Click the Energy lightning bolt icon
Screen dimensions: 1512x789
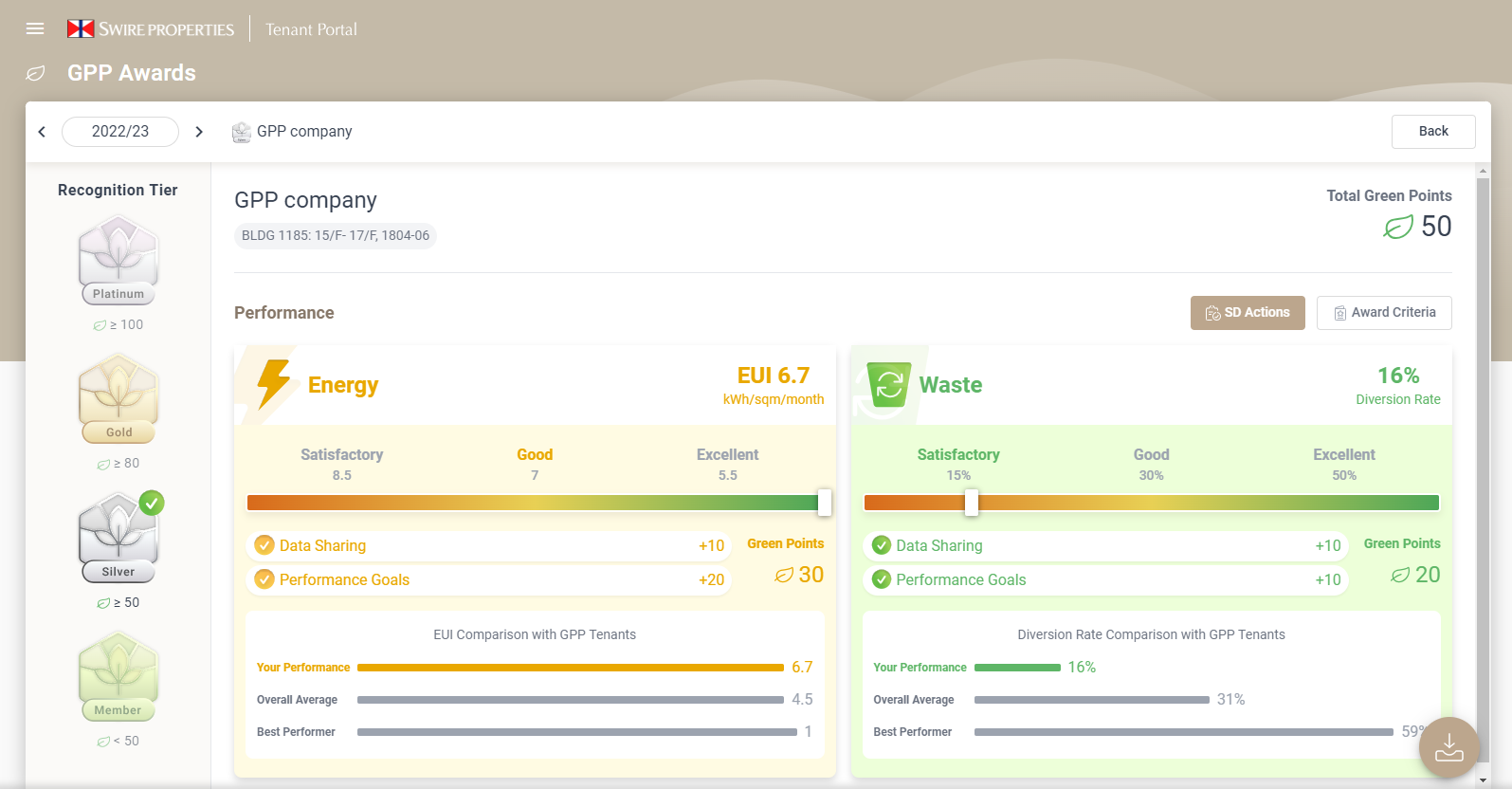coord(274,384)
